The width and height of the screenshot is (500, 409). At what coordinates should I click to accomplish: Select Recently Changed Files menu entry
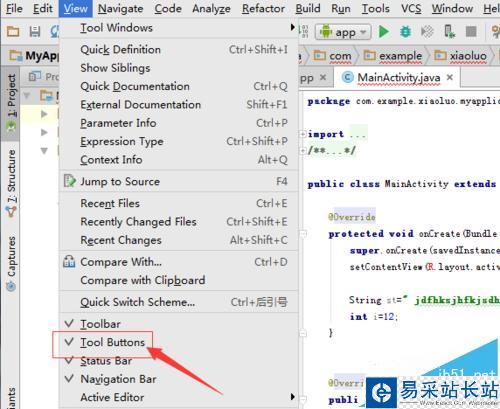[x=179, y=222]
